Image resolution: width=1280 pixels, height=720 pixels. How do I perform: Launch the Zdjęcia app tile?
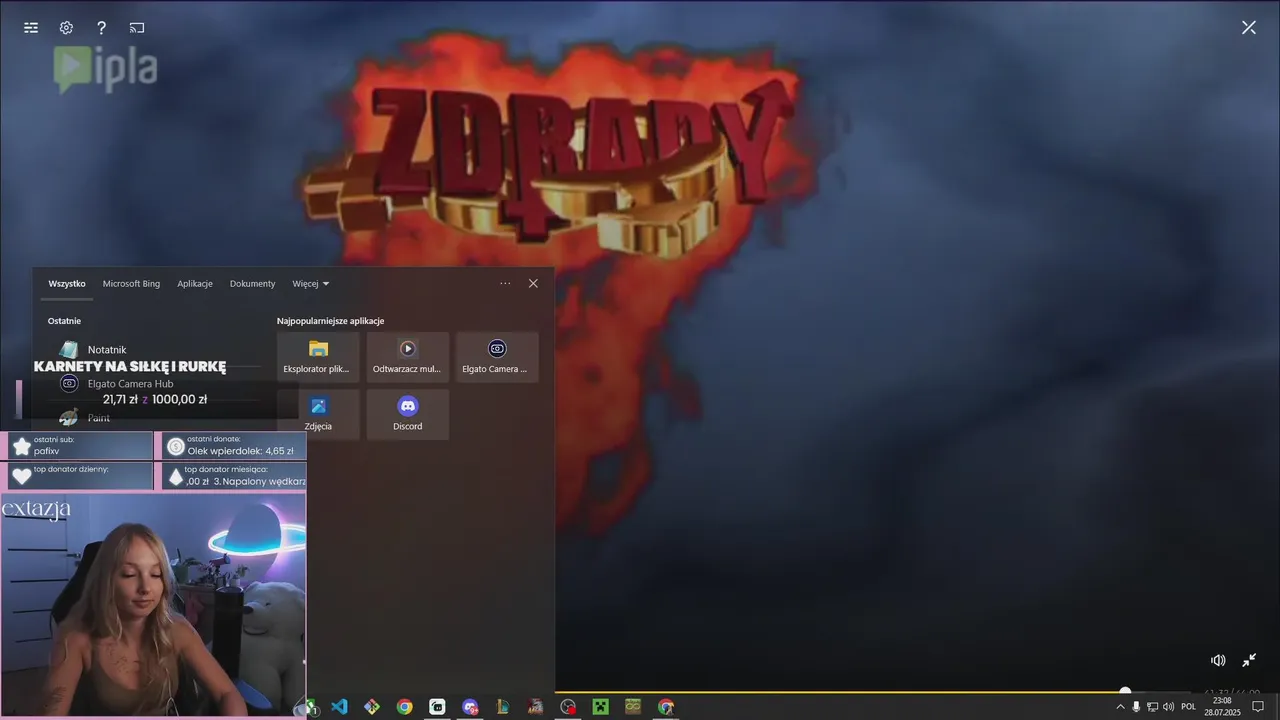(x=318, y=414)
